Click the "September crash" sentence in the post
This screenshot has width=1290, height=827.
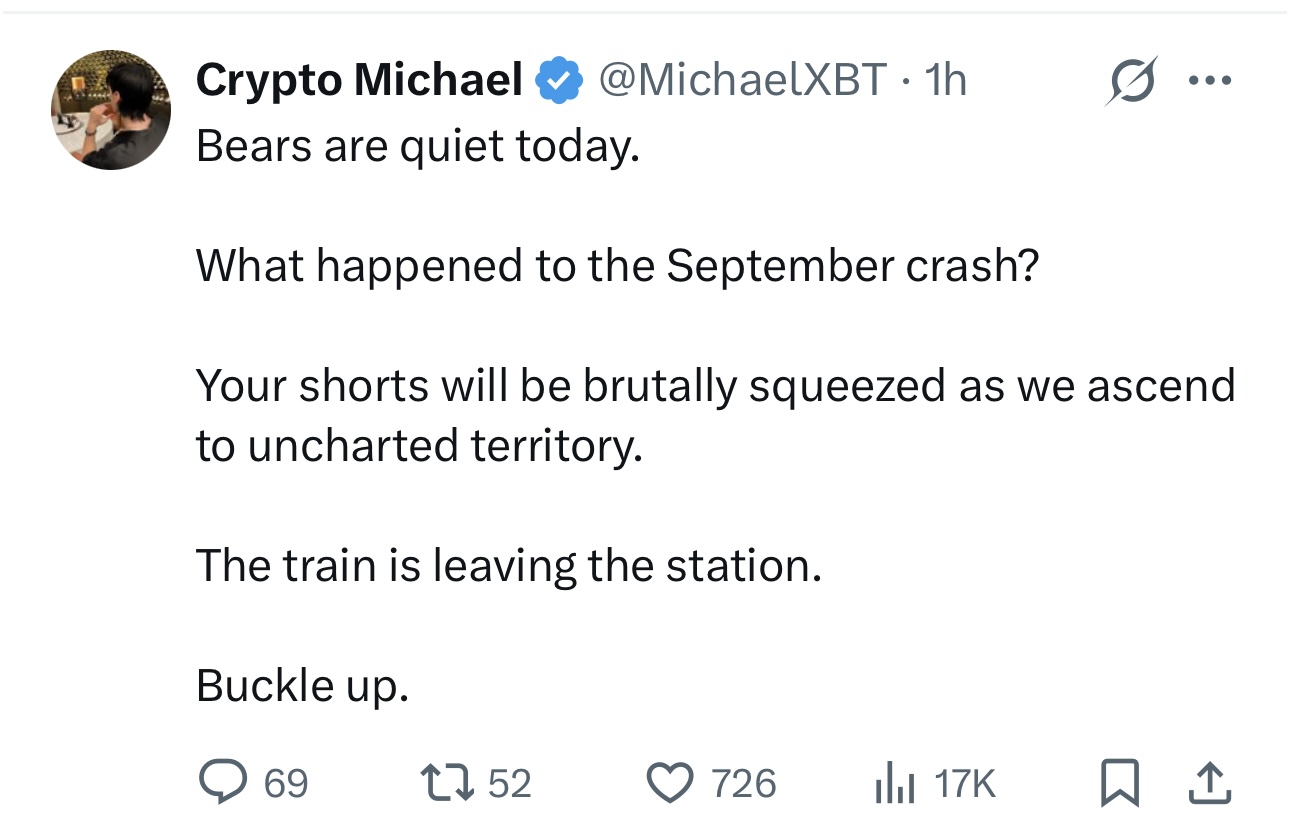point(617,266)
